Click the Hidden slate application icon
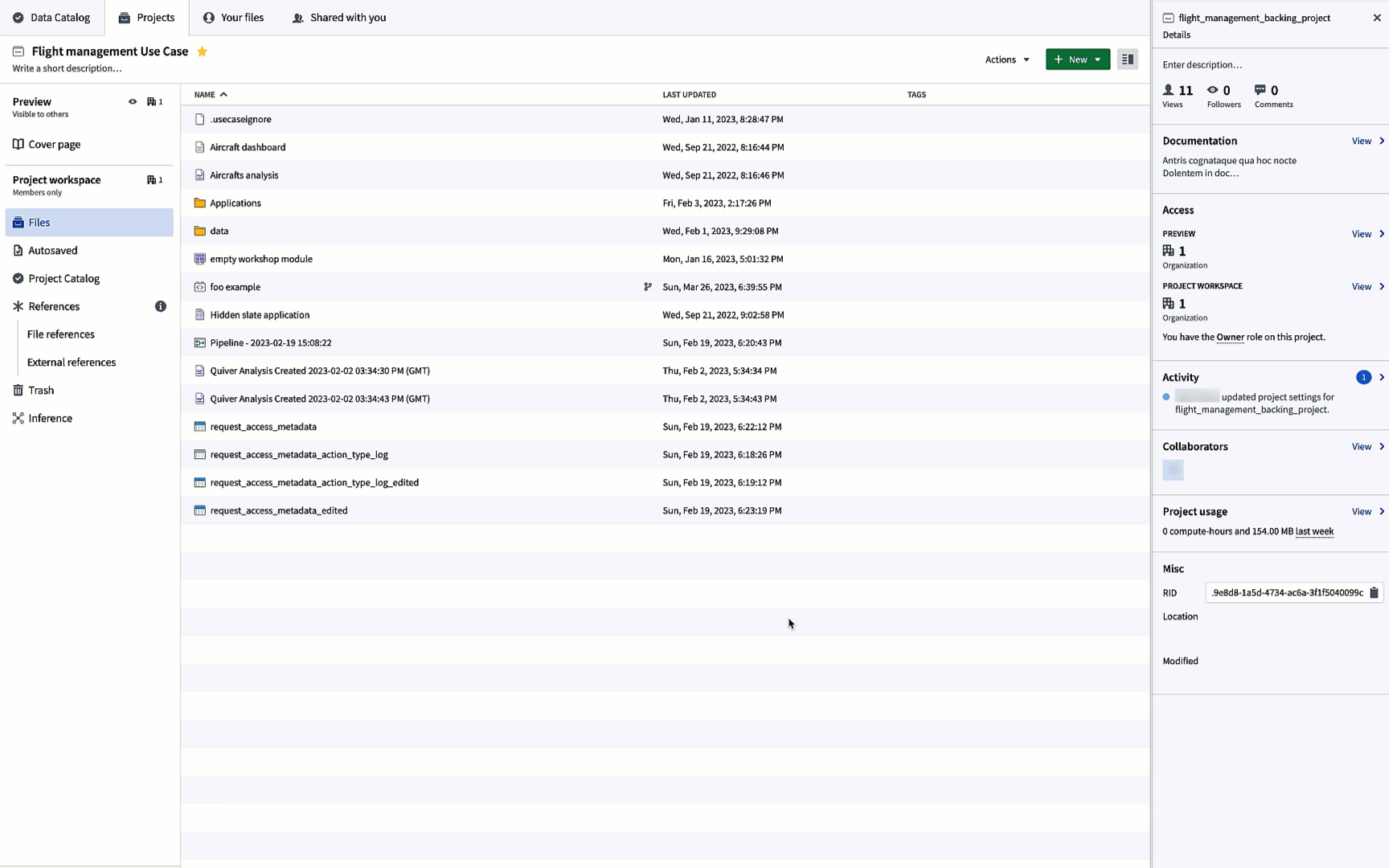The image size is (1389, 868). (199, 315)
